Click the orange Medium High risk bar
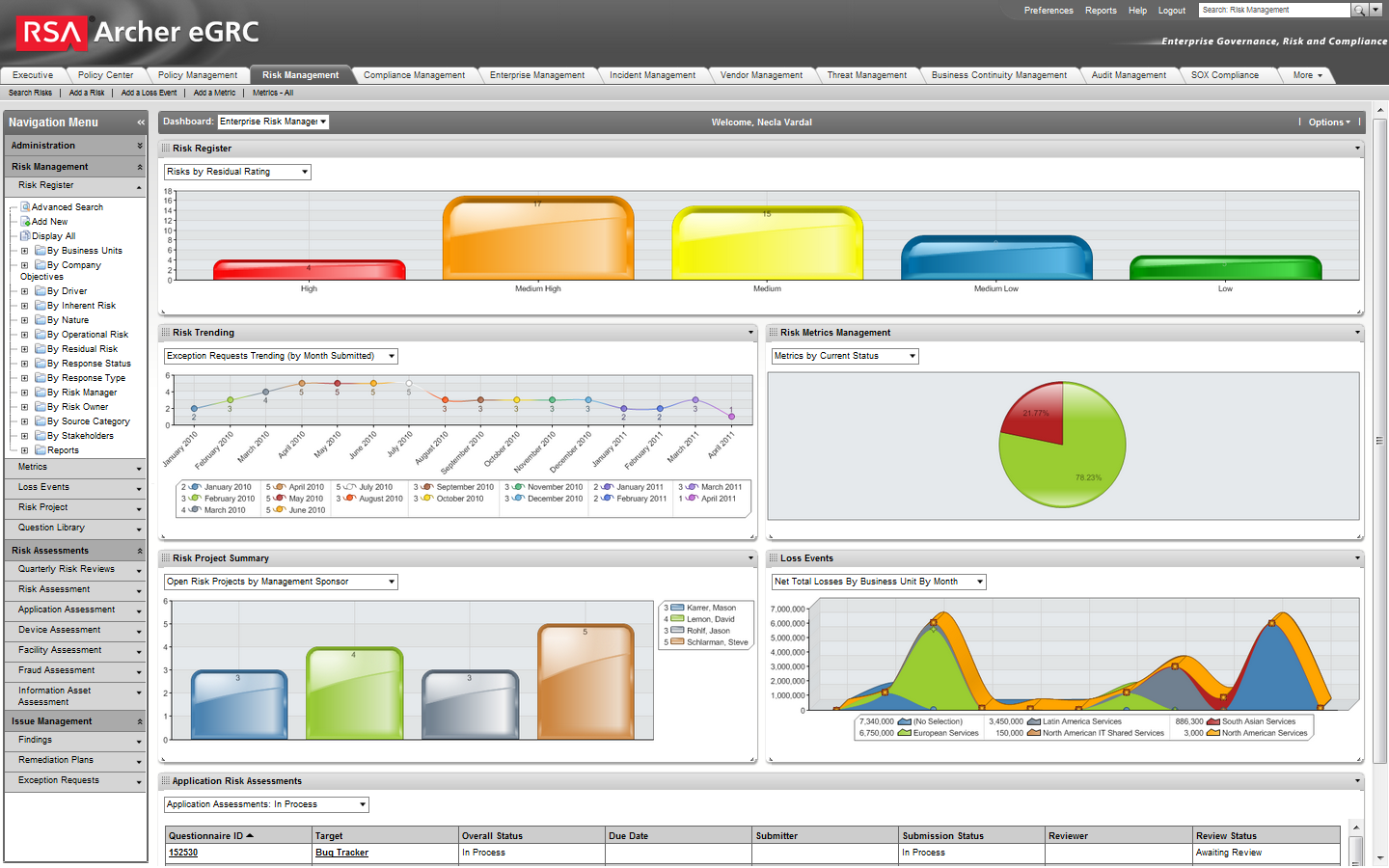1389x868 pixels. [538, 239]
